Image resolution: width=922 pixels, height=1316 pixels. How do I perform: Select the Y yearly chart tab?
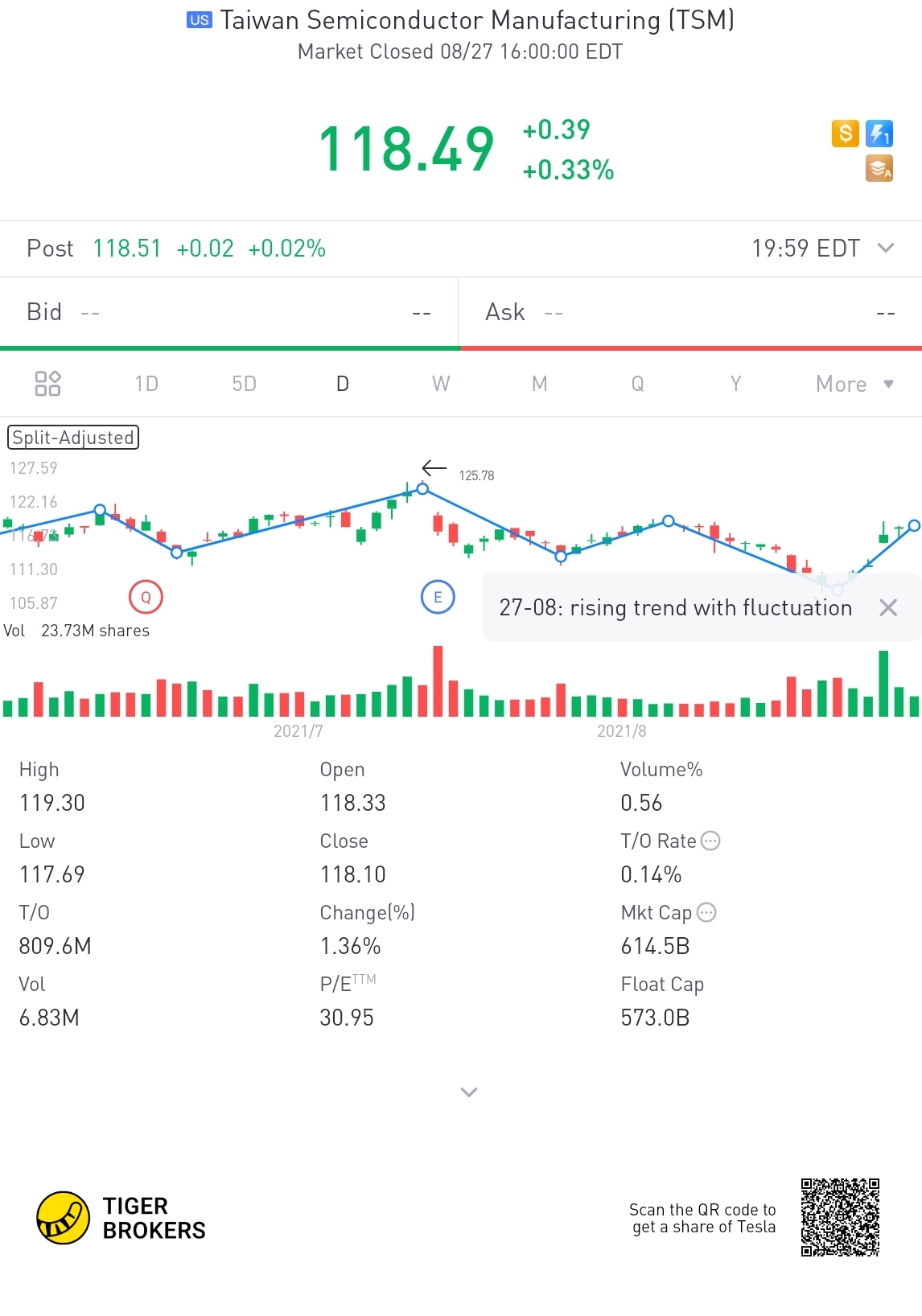click(x=735, y=384)
